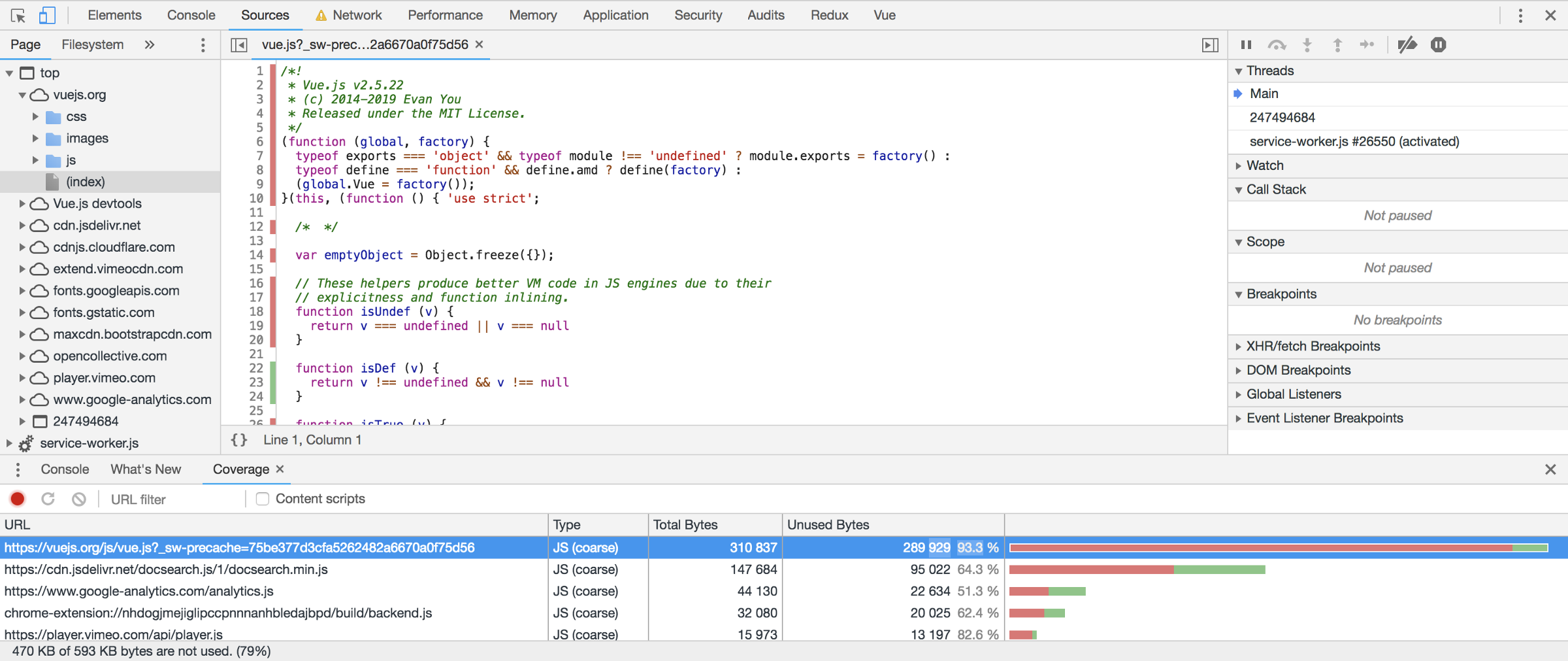Hide the navigator sidebar toggle icon
The image size is (1568, 661).
[x=239, y=44]
